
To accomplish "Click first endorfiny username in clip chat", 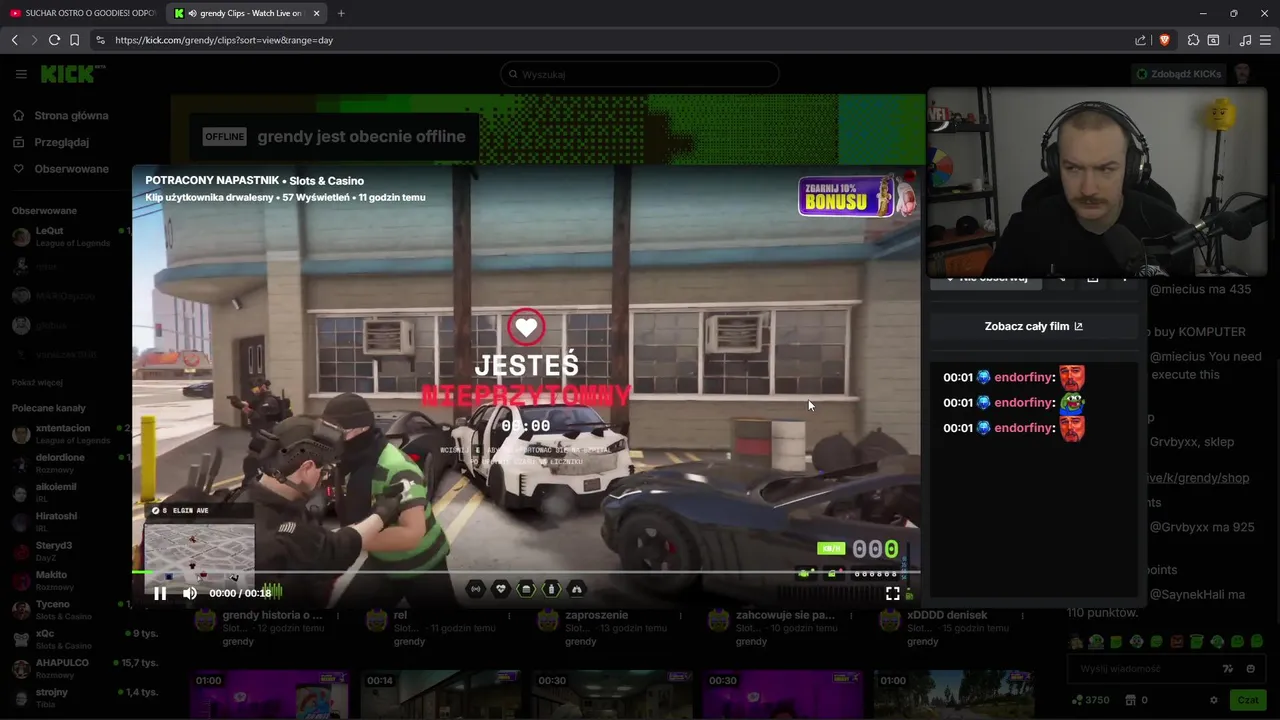I will click(x=1024, y=377).
